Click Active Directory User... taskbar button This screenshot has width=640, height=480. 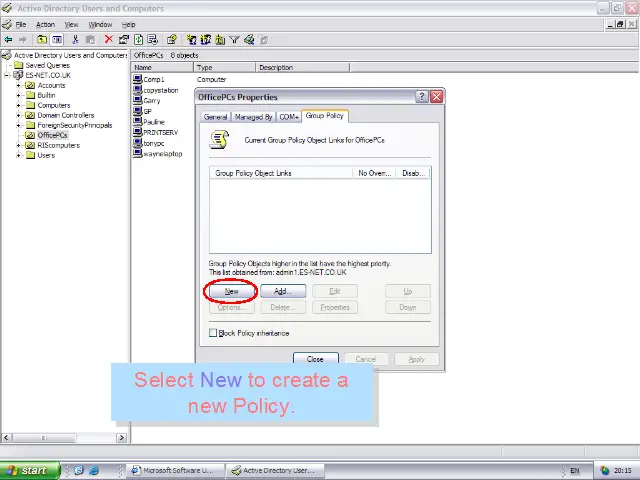point(276,471)
